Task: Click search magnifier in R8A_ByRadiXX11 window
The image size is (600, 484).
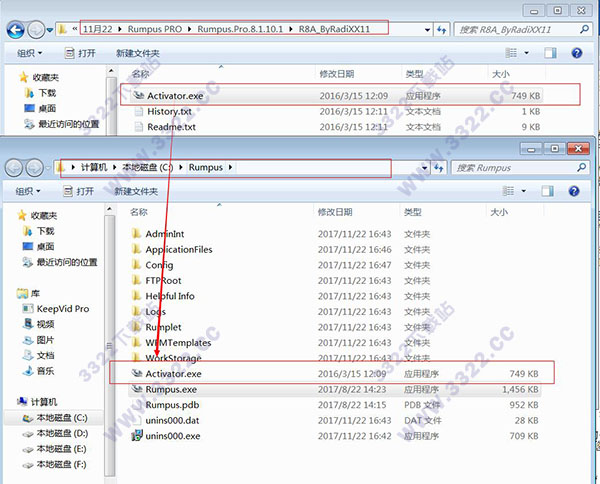Action: point(584,29)
